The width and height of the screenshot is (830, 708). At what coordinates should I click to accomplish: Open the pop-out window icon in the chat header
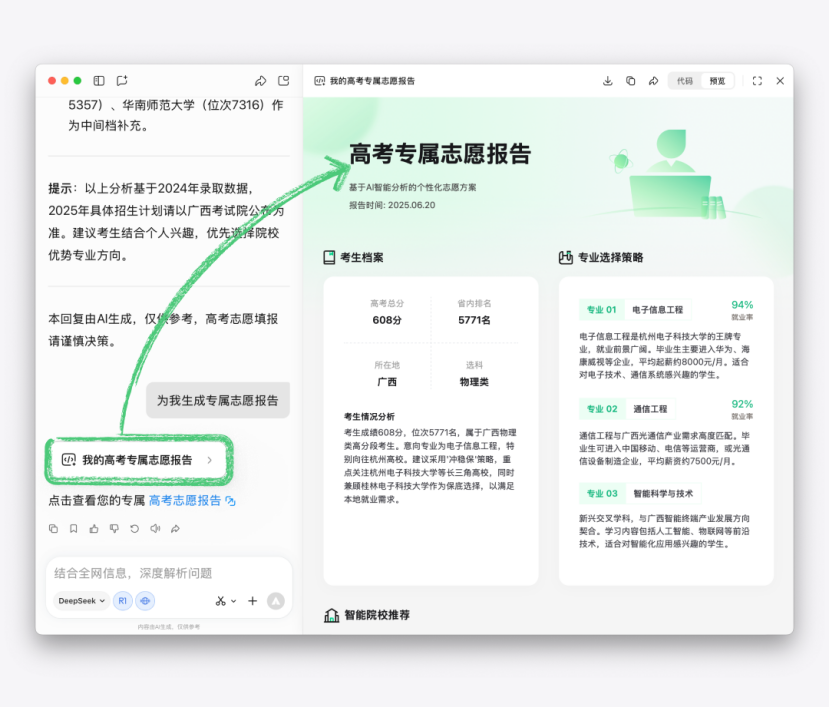point(284,80)
